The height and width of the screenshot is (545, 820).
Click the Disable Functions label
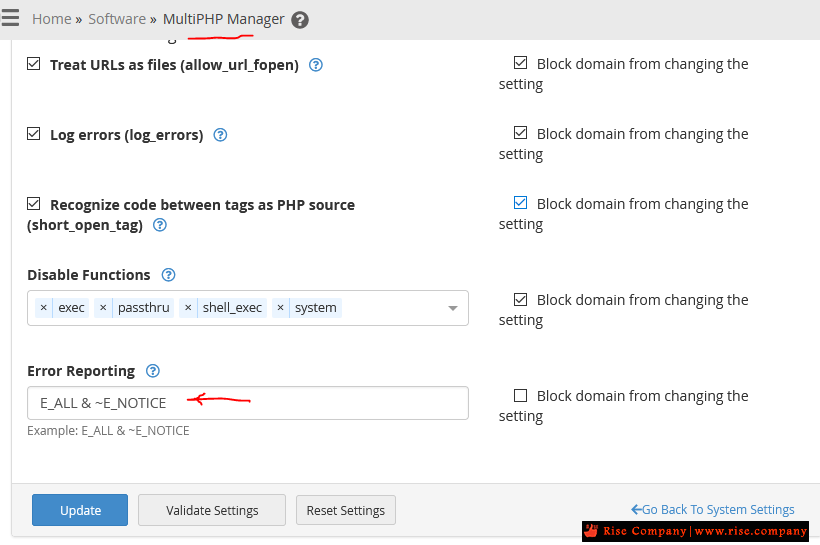click(x=88, y=275)
